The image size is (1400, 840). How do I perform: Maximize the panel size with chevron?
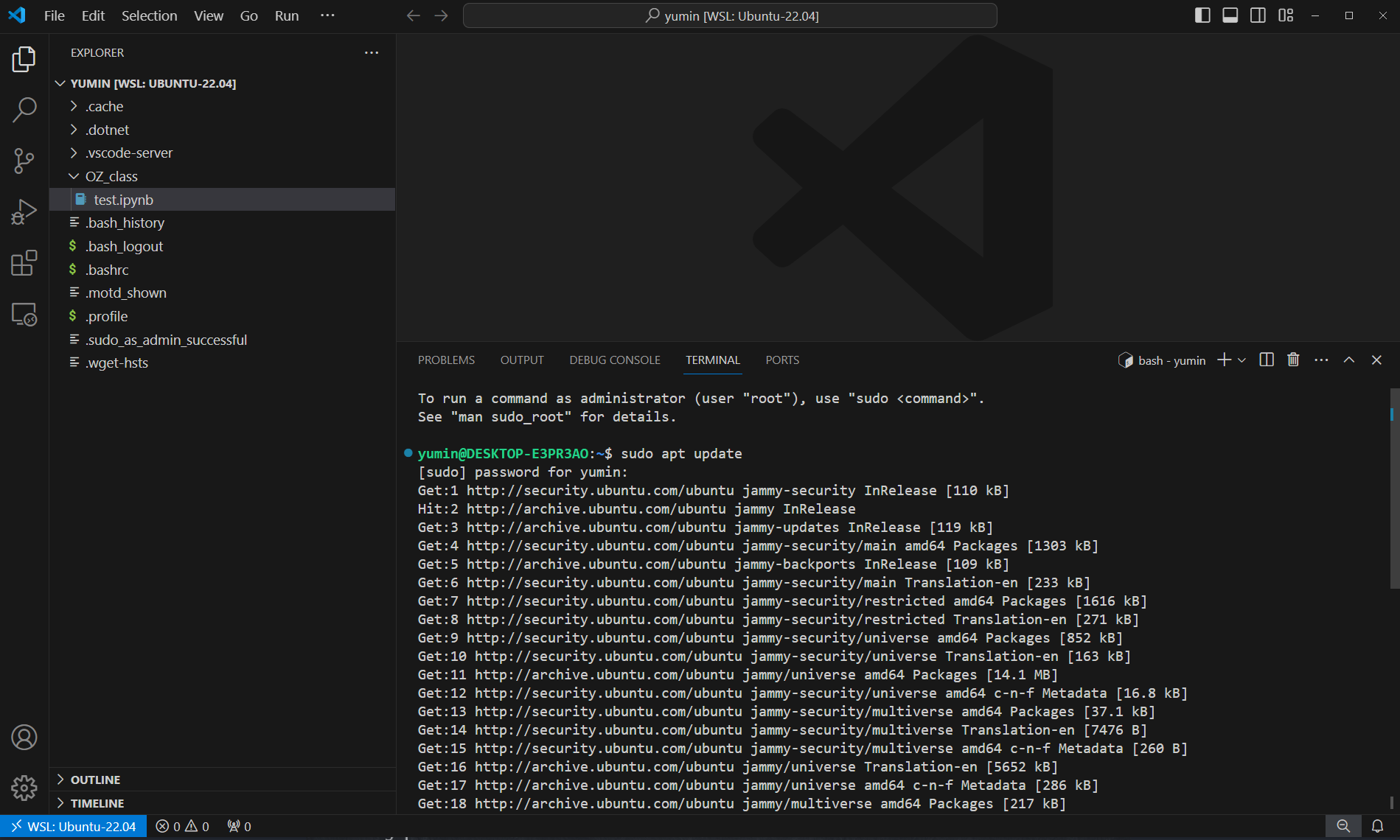point(1349,360)
